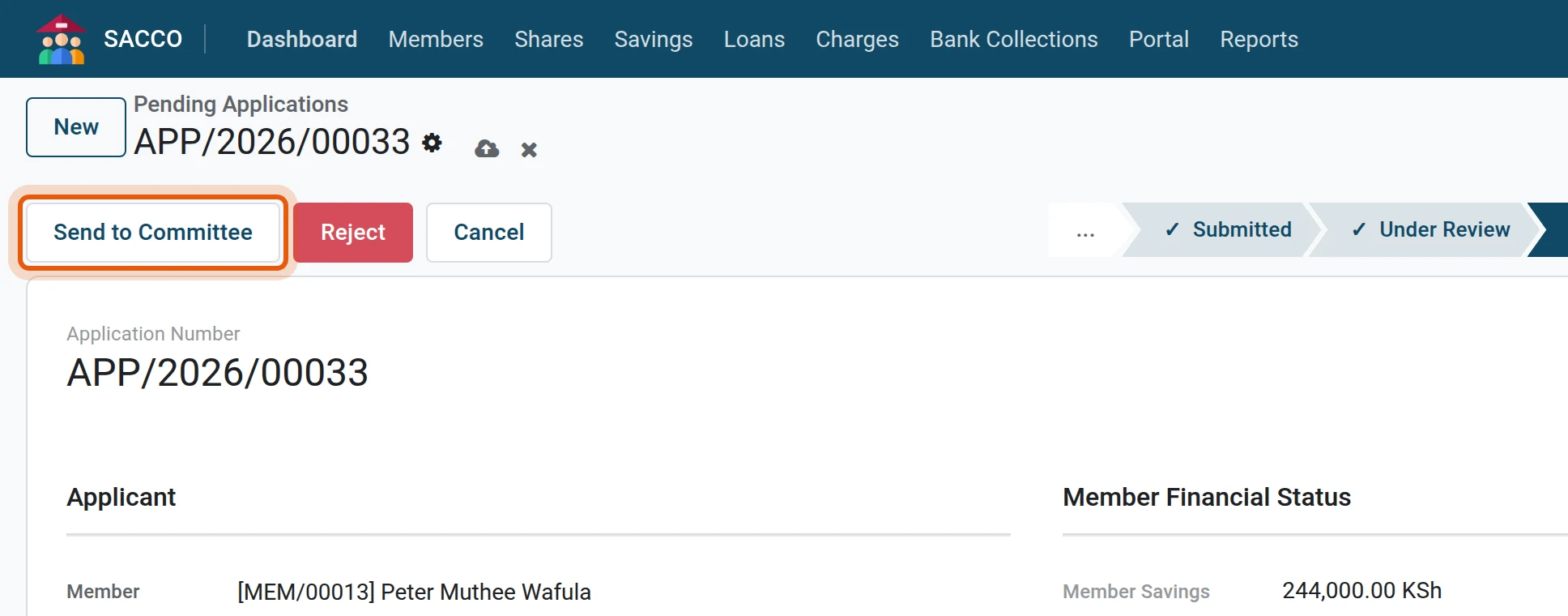Open the Loans menu
The width and height of the screenshot is (1568, 616).
pyautogui.click(x=754, y=39)
